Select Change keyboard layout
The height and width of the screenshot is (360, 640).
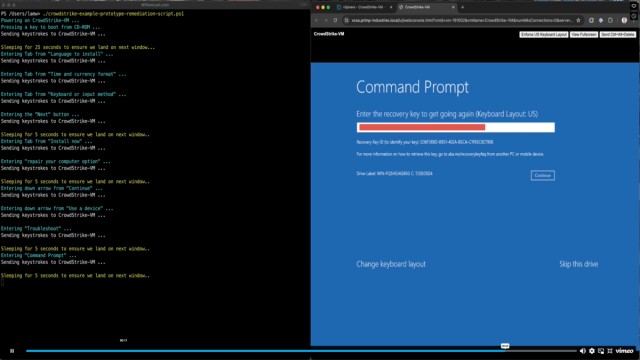coord(391,264)
